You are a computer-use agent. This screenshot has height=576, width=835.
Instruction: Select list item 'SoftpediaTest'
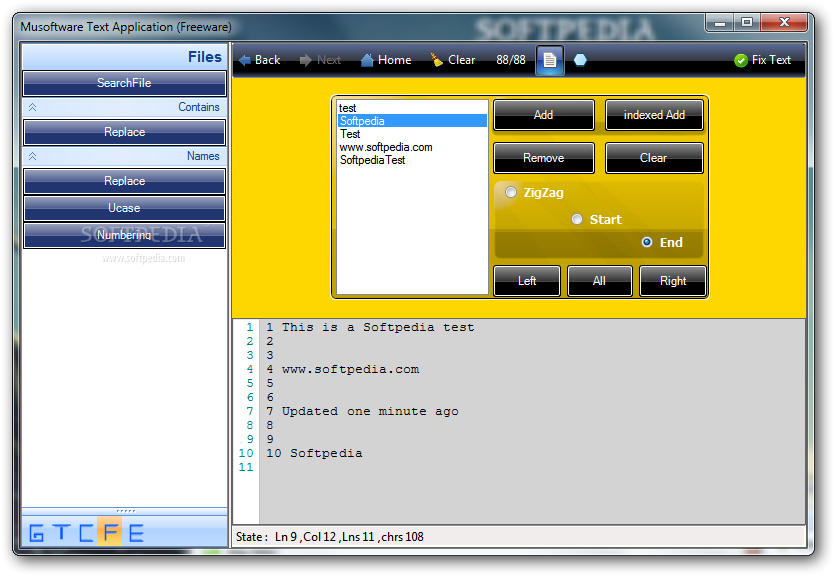pyautogui.click(x=412, y=160)
